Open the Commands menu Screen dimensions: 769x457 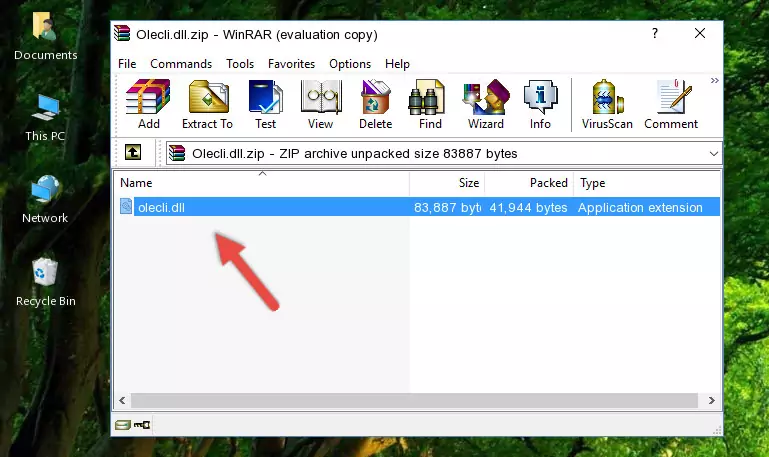click(181, 64)
